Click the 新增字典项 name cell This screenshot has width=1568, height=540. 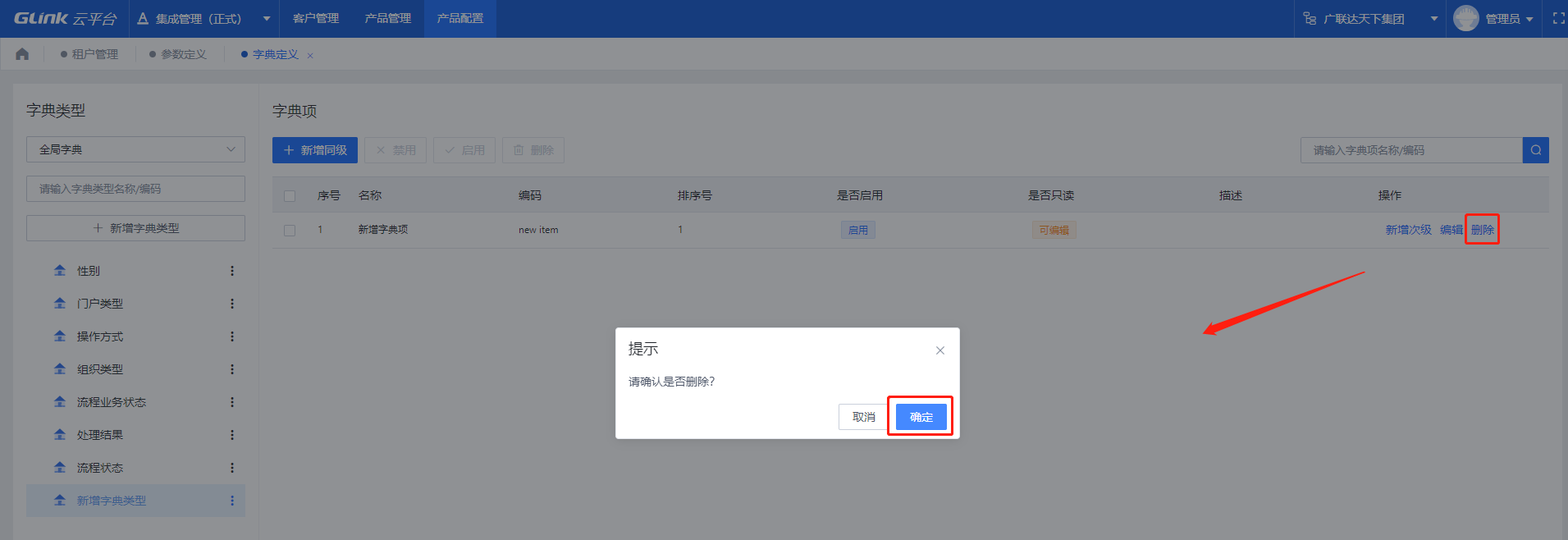tap(383, 230)
